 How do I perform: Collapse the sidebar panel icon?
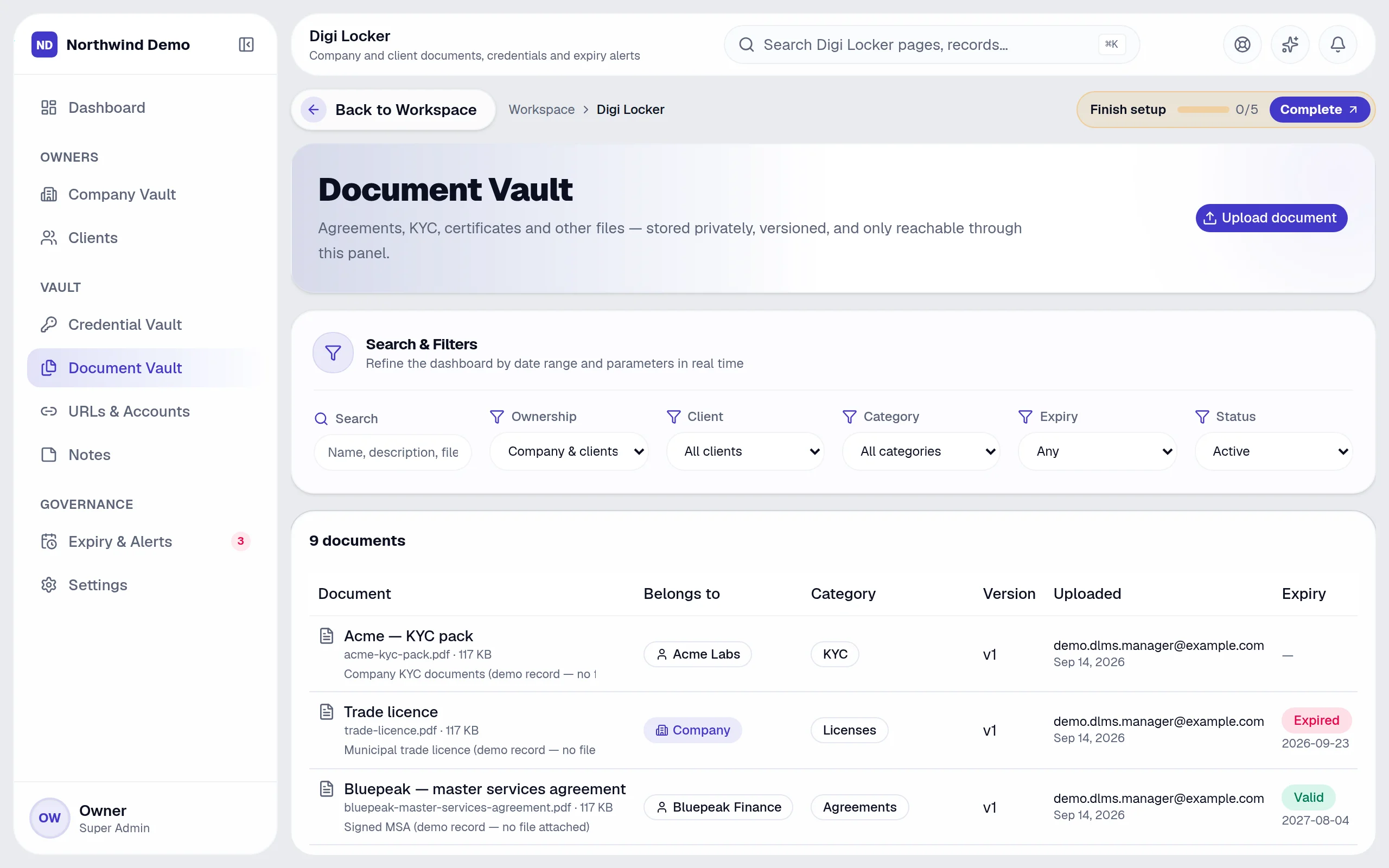[x=246, y=45]
